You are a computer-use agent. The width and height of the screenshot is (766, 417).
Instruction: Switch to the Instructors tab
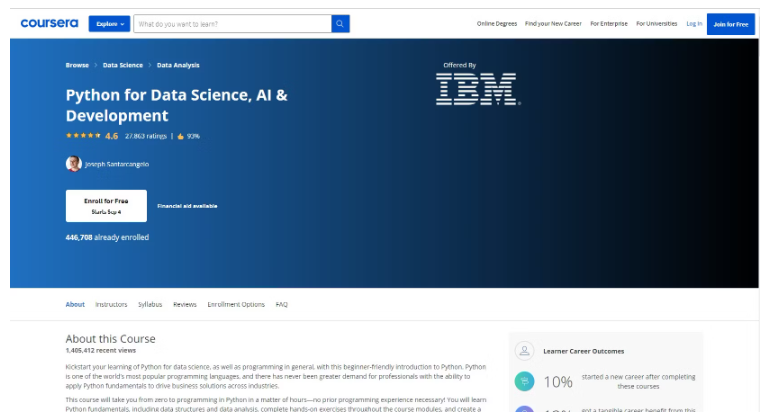tap(111, 304)
